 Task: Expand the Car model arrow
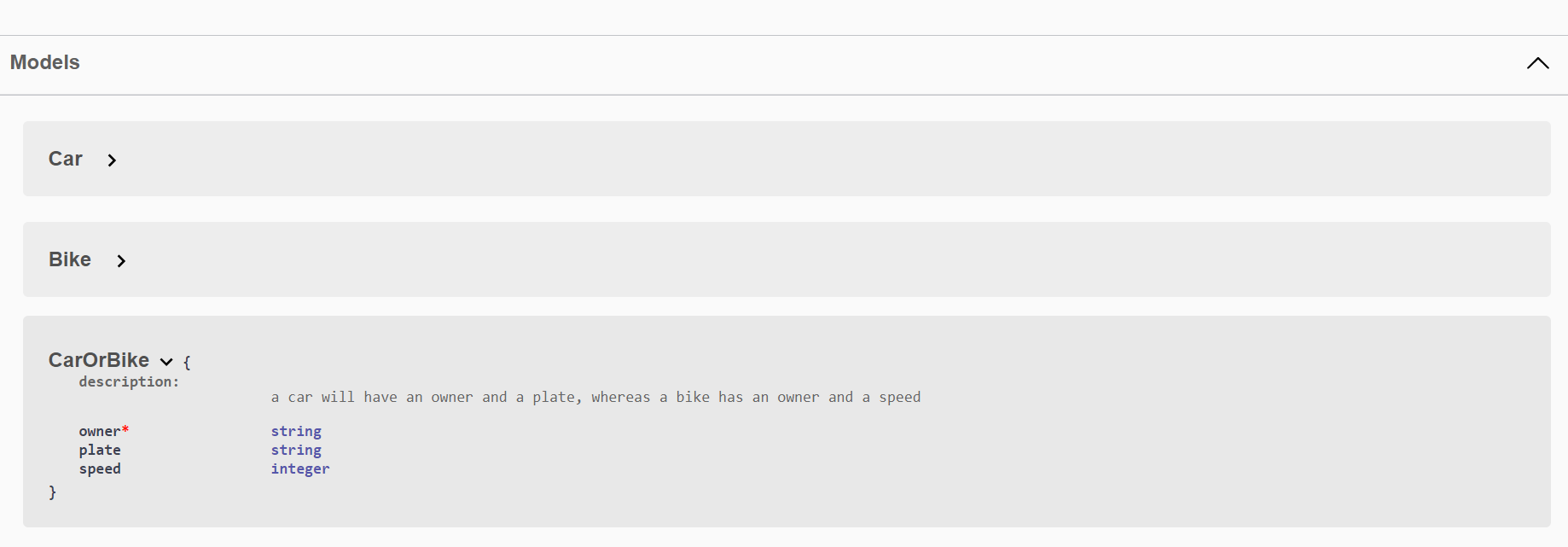click(x=112, y=160)
